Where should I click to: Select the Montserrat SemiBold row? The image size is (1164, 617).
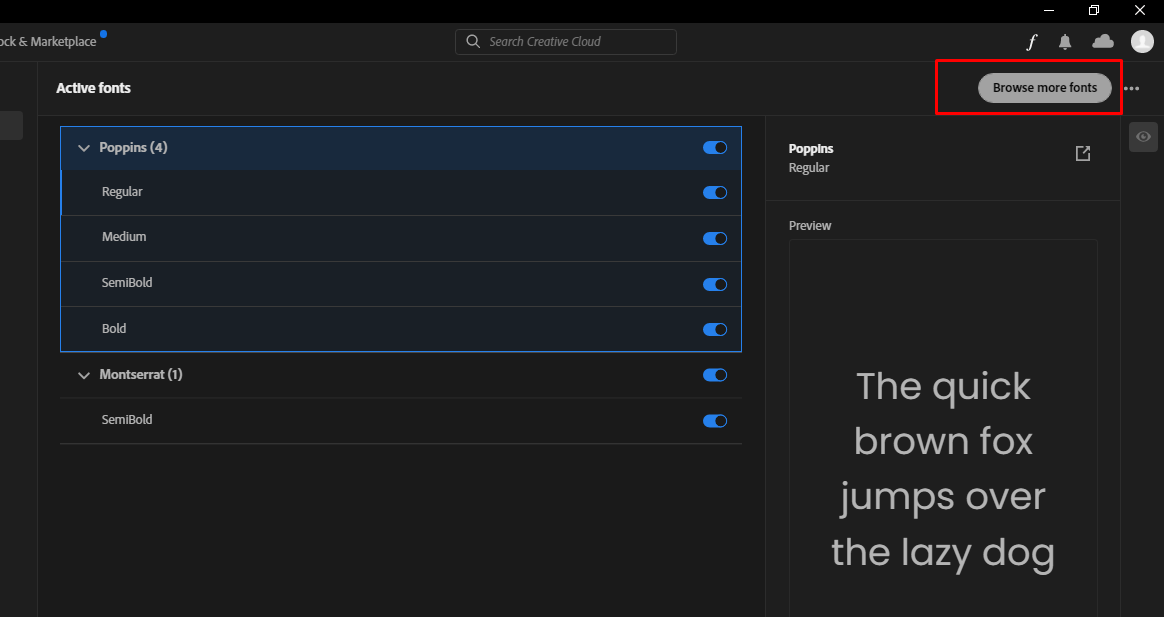(401, 420)
